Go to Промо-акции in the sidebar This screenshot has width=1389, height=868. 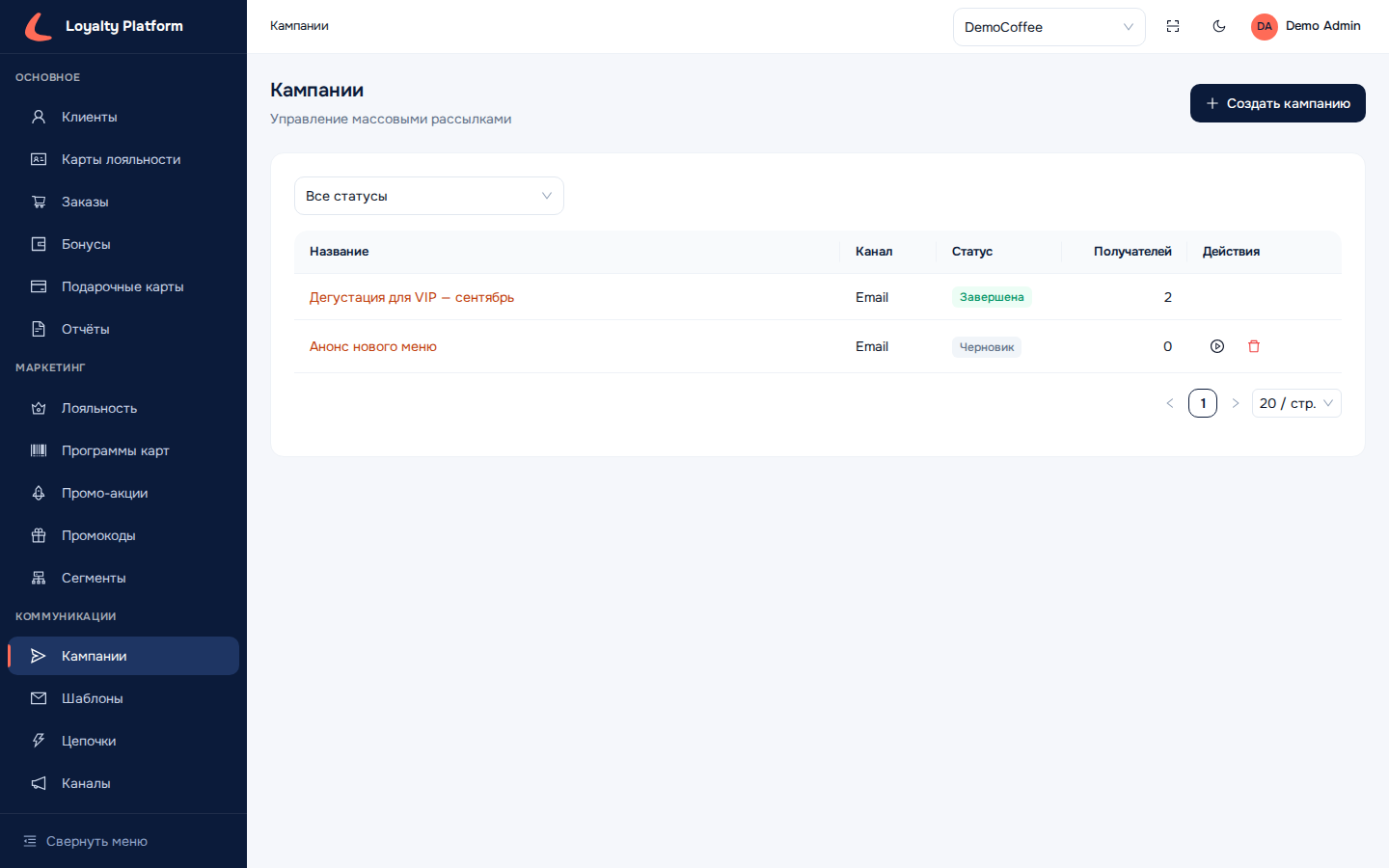[x=123, y=493]
